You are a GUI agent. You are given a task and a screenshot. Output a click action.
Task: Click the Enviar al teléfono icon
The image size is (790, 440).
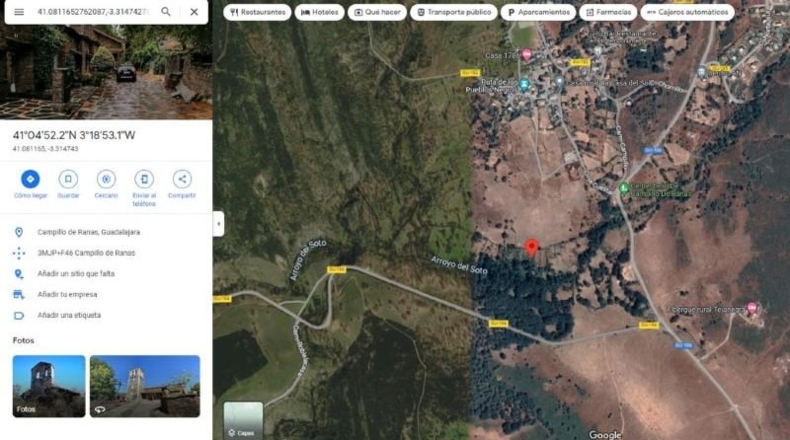click(x=144, y=179)
